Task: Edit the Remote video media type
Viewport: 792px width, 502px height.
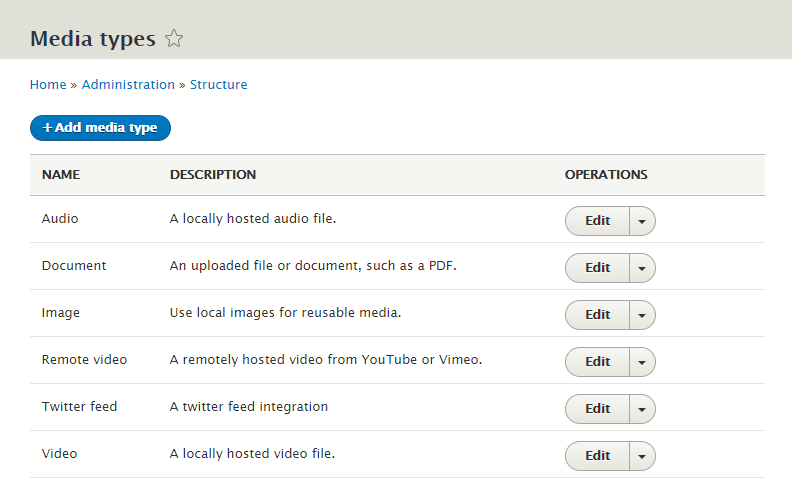Action: tap(598, 362)
